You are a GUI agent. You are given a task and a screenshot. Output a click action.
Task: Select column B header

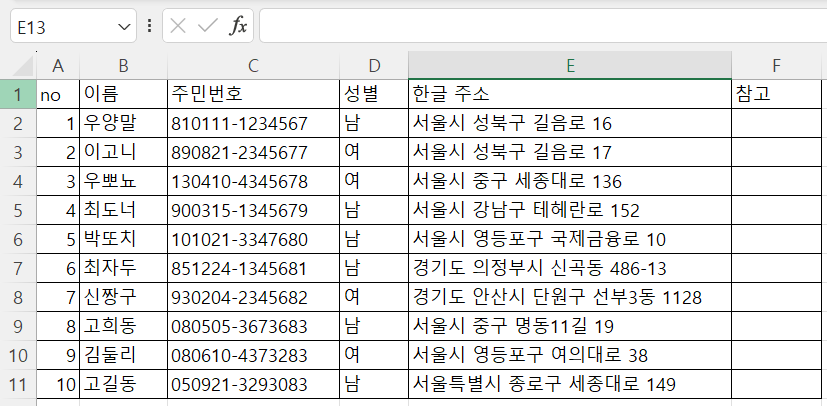click(123, 65)
